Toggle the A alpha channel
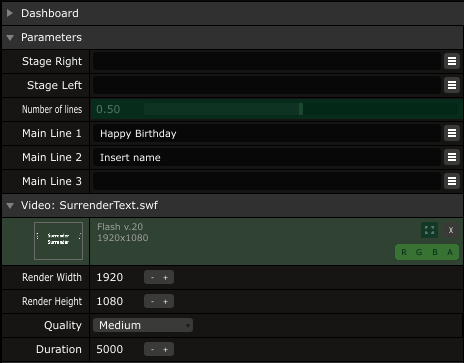464x363 pixels. [x=450, y=252]
